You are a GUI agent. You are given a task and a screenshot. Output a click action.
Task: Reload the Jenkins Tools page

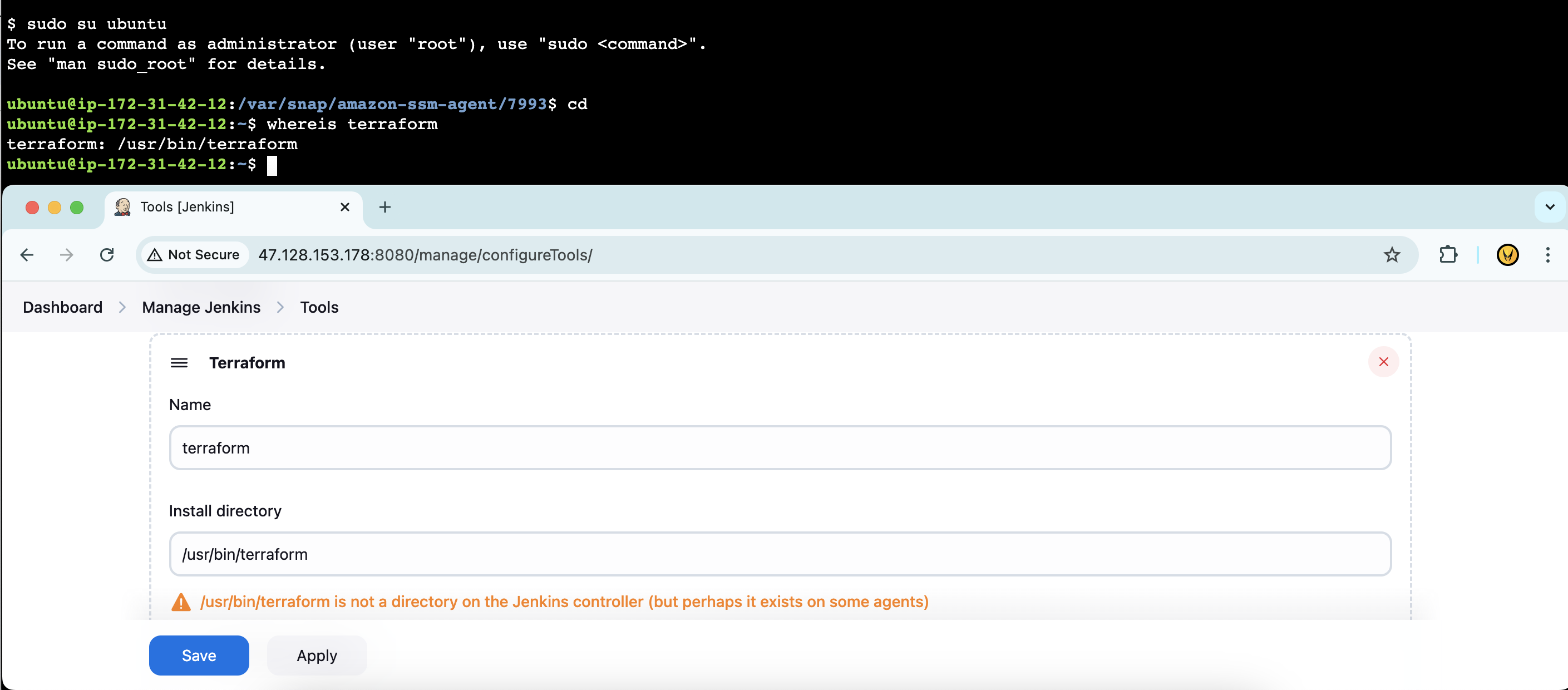[x=107, y=255]
